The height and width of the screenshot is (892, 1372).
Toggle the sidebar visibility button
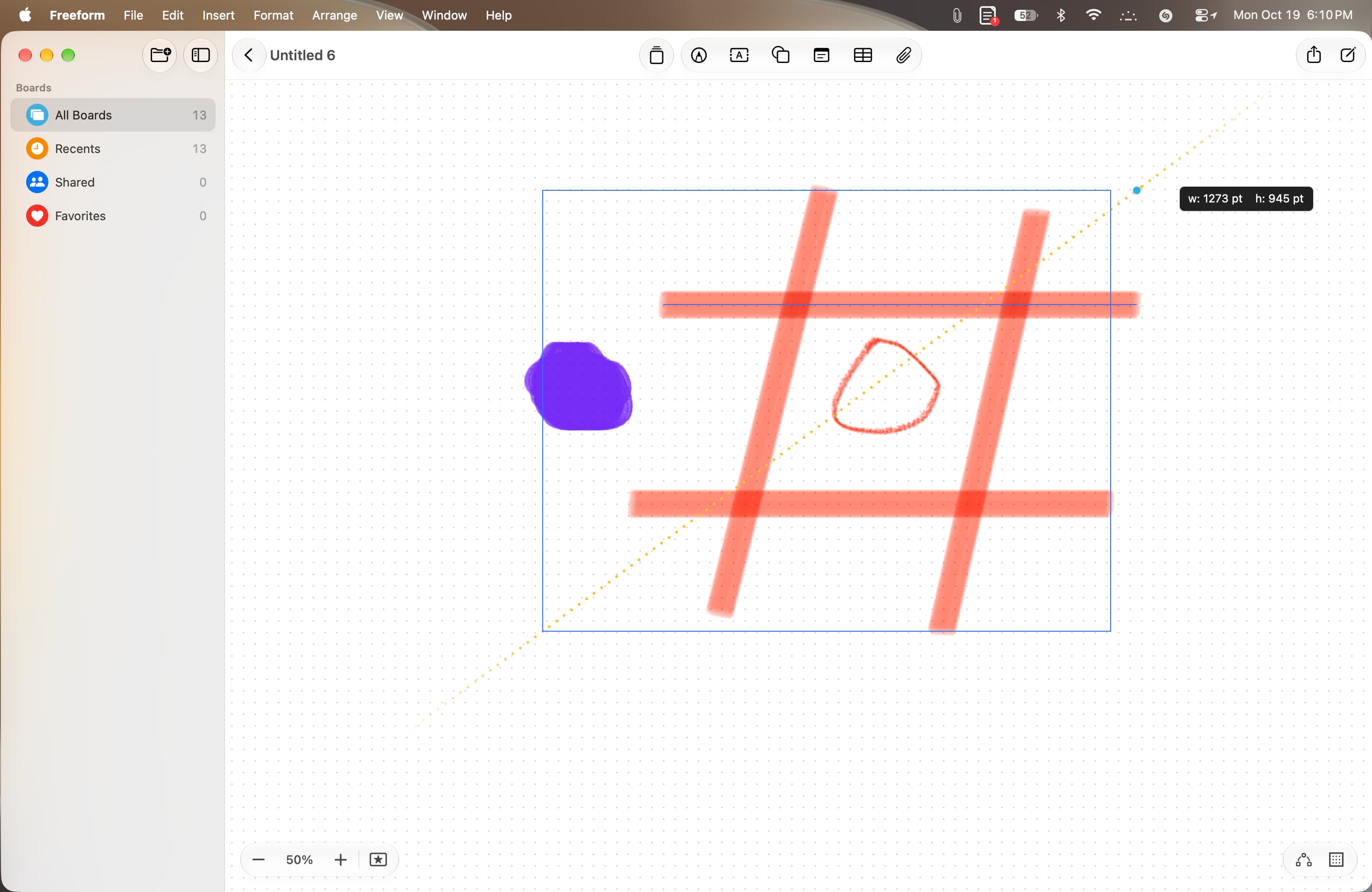click(x=201, y=56)
